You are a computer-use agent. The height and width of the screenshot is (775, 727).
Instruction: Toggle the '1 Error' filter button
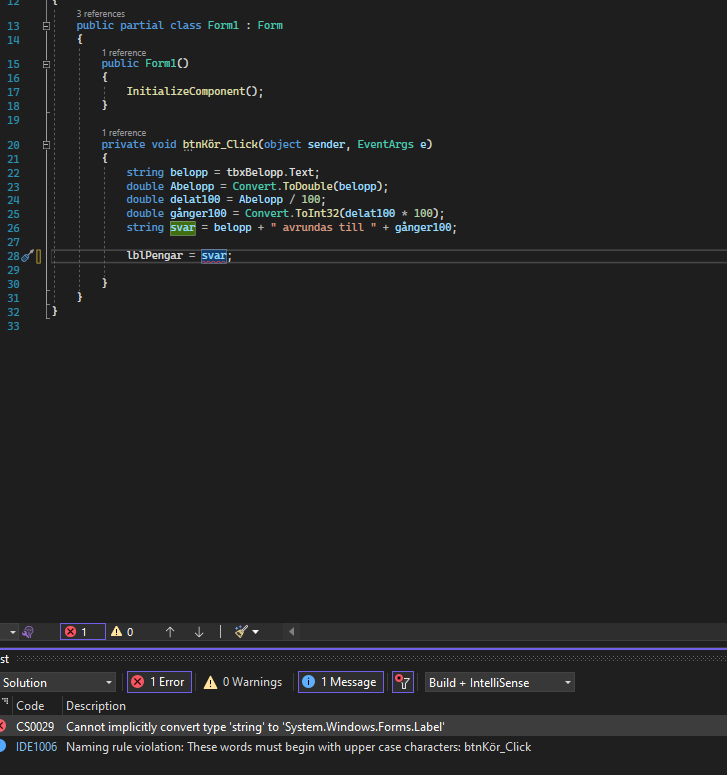click(159, 682)
